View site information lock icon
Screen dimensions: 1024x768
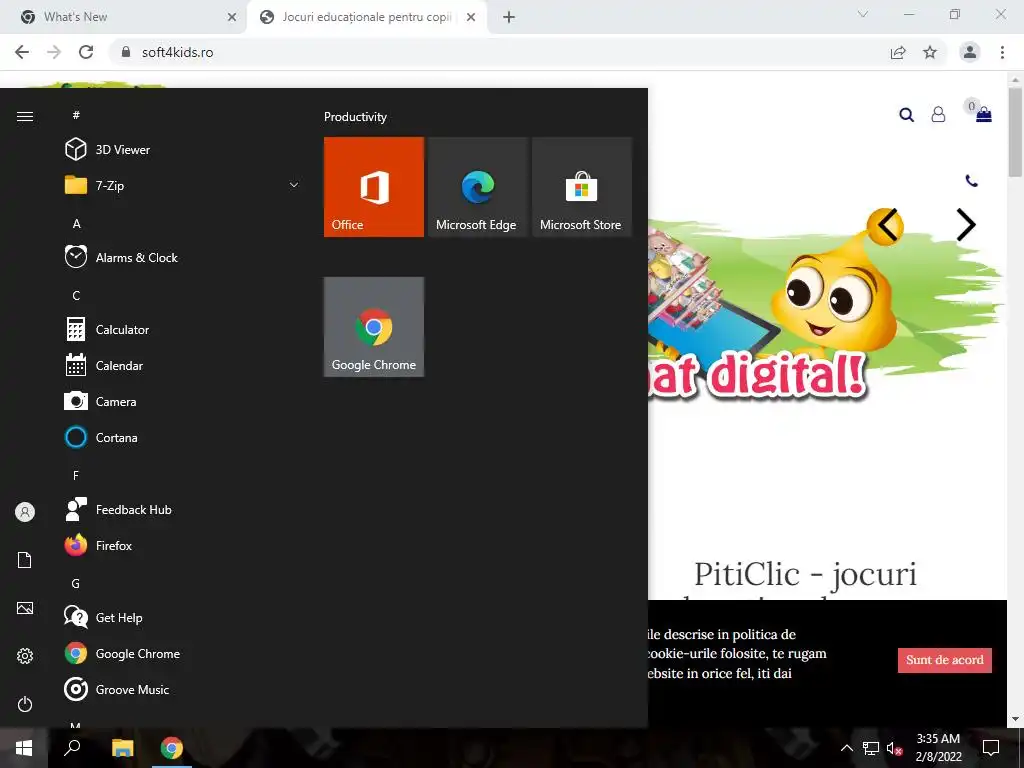coord(126,52)
